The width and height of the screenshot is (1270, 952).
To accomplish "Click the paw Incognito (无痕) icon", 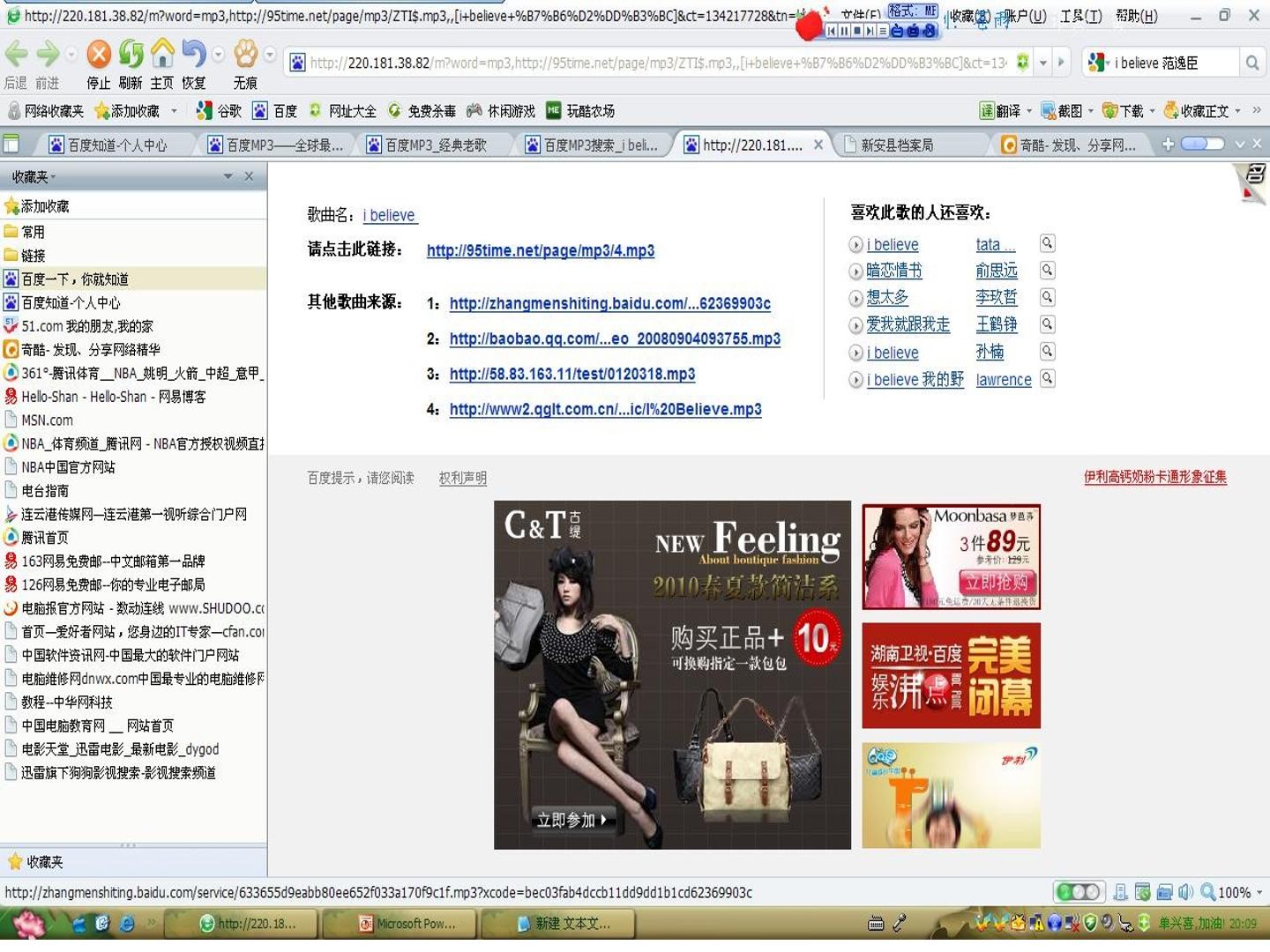I will click(246, 55).
